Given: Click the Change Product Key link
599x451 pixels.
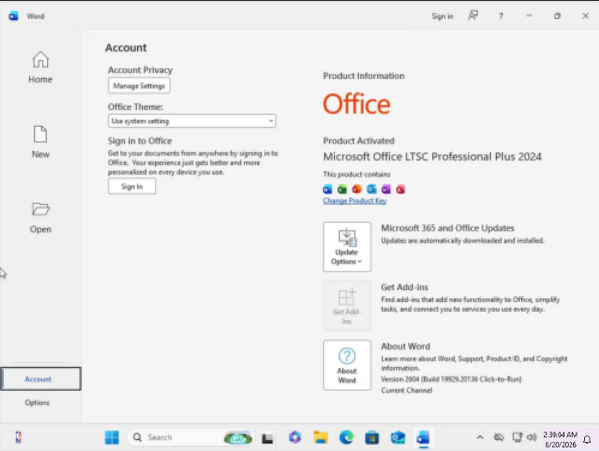Looking at the screenshot, I should pyautogui.click(x=355, y=201).
